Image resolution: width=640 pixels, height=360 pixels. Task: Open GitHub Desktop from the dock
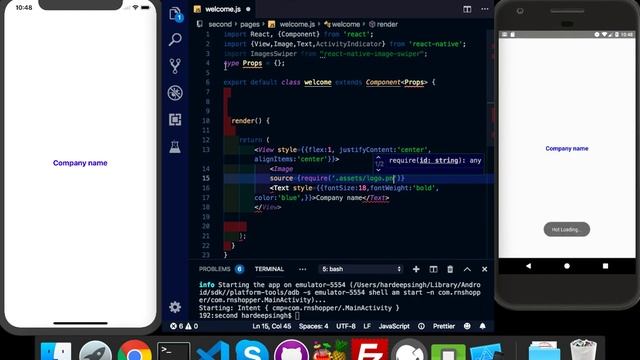(x=291, y=350)
